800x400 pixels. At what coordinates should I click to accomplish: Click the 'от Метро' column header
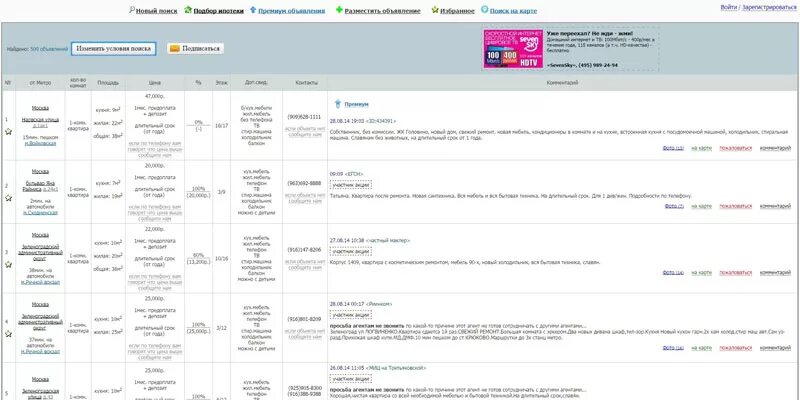[x=40, y=83]
